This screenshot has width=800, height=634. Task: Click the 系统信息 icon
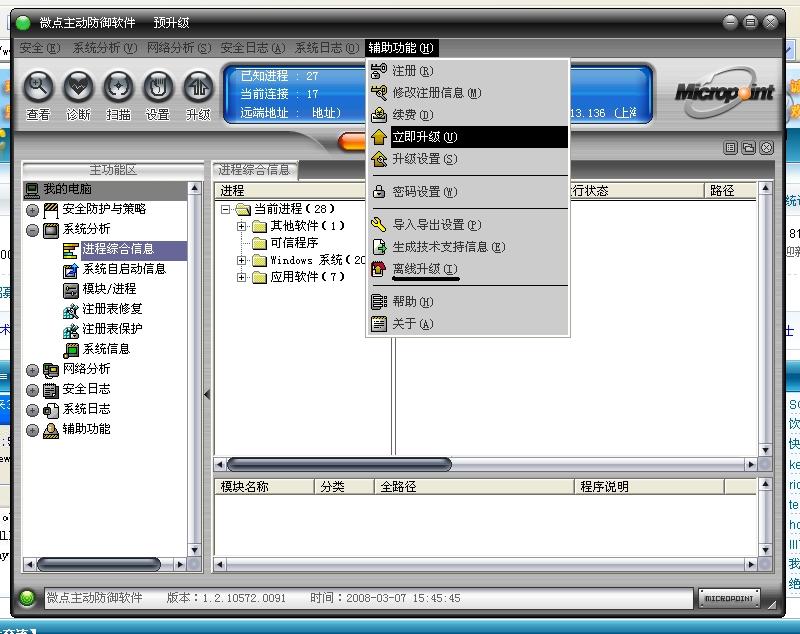pos(70,350)
